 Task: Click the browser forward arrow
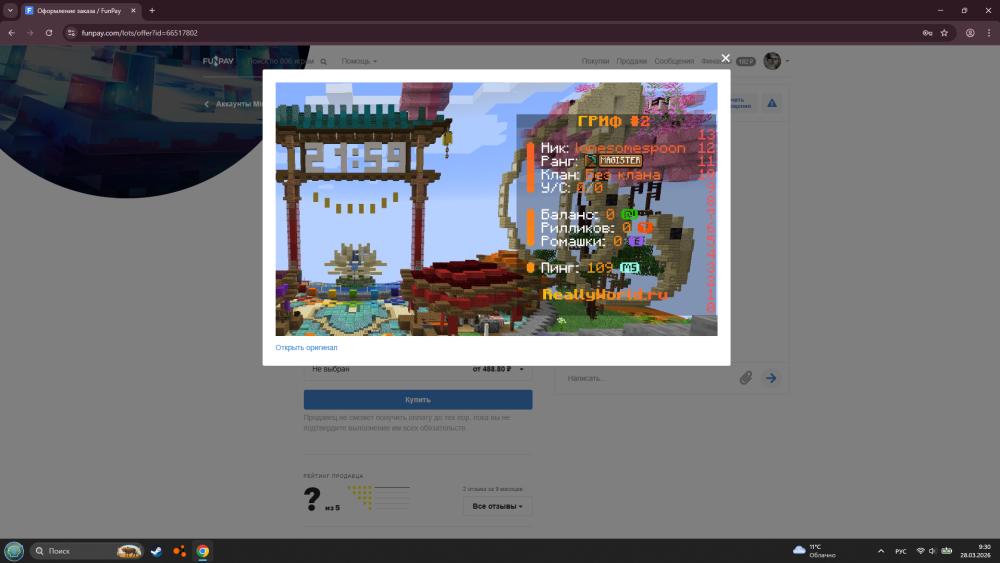coord(30,33)
